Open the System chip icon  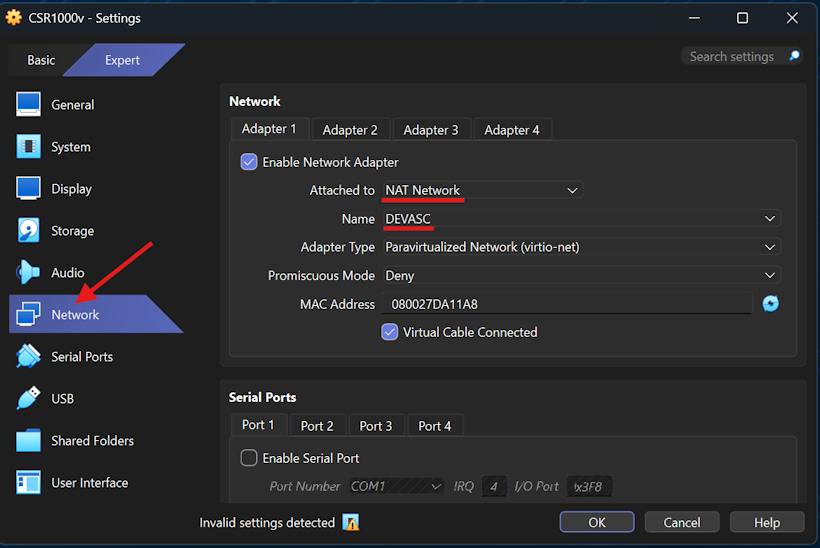28,146
